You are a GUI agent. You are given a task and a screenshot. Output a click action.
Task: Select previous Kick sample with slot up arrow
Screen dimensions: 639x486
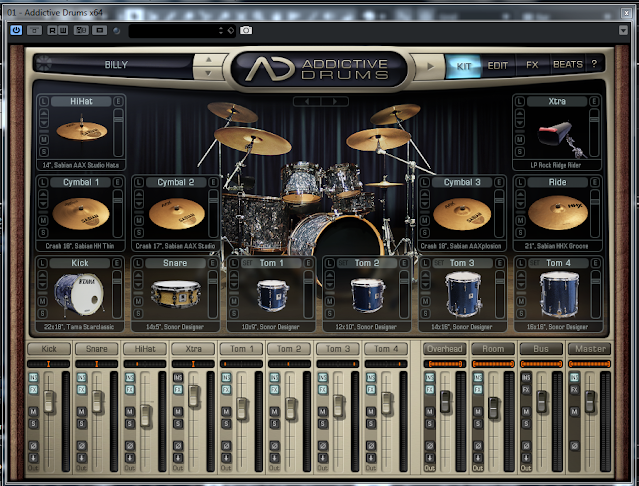point(42,275)
